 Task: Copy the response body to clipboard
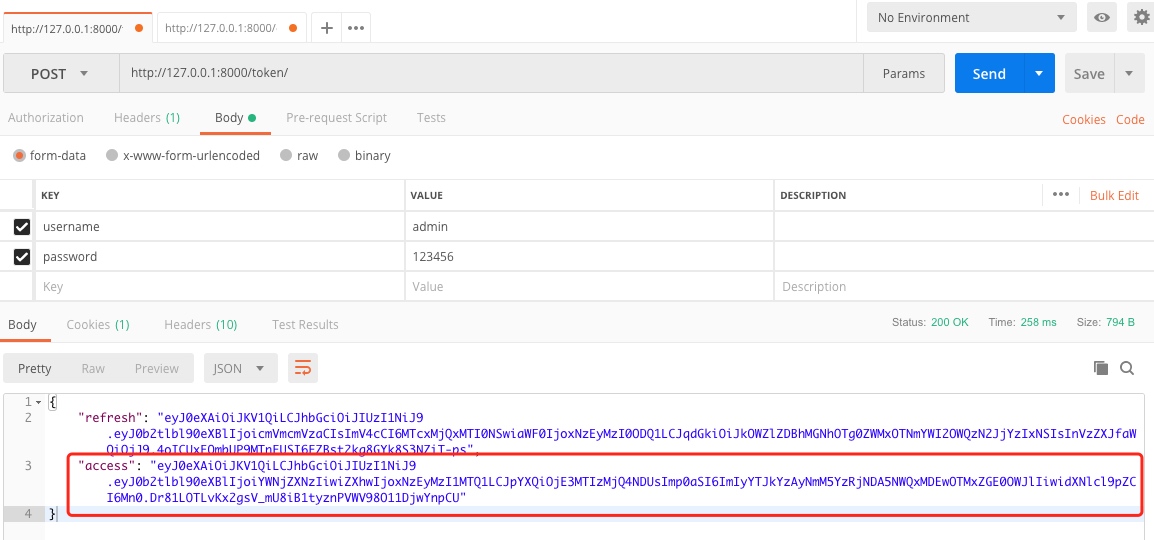[x=1101, y=368]
